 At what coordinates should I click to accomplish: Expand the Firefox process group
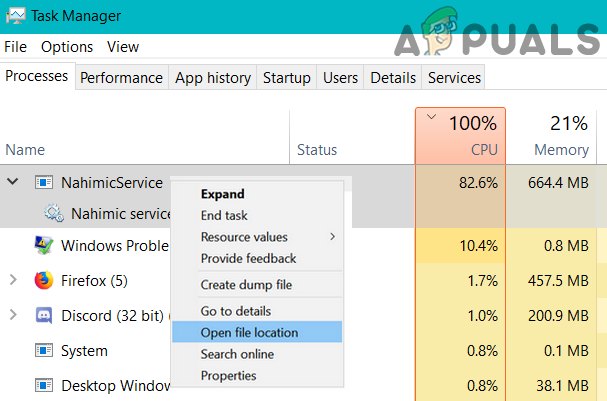(13, 280)
